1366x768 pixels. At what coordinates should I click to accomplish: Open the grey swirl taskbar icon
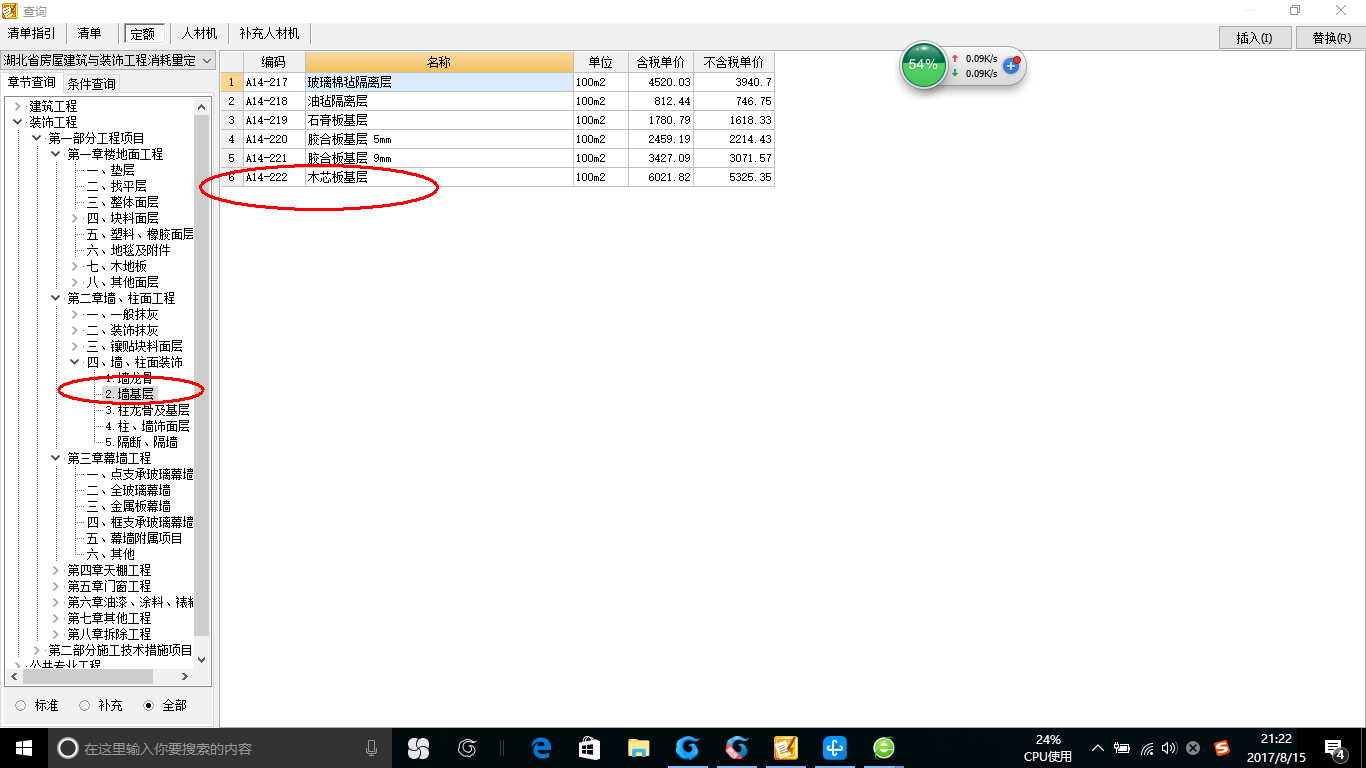467,748
